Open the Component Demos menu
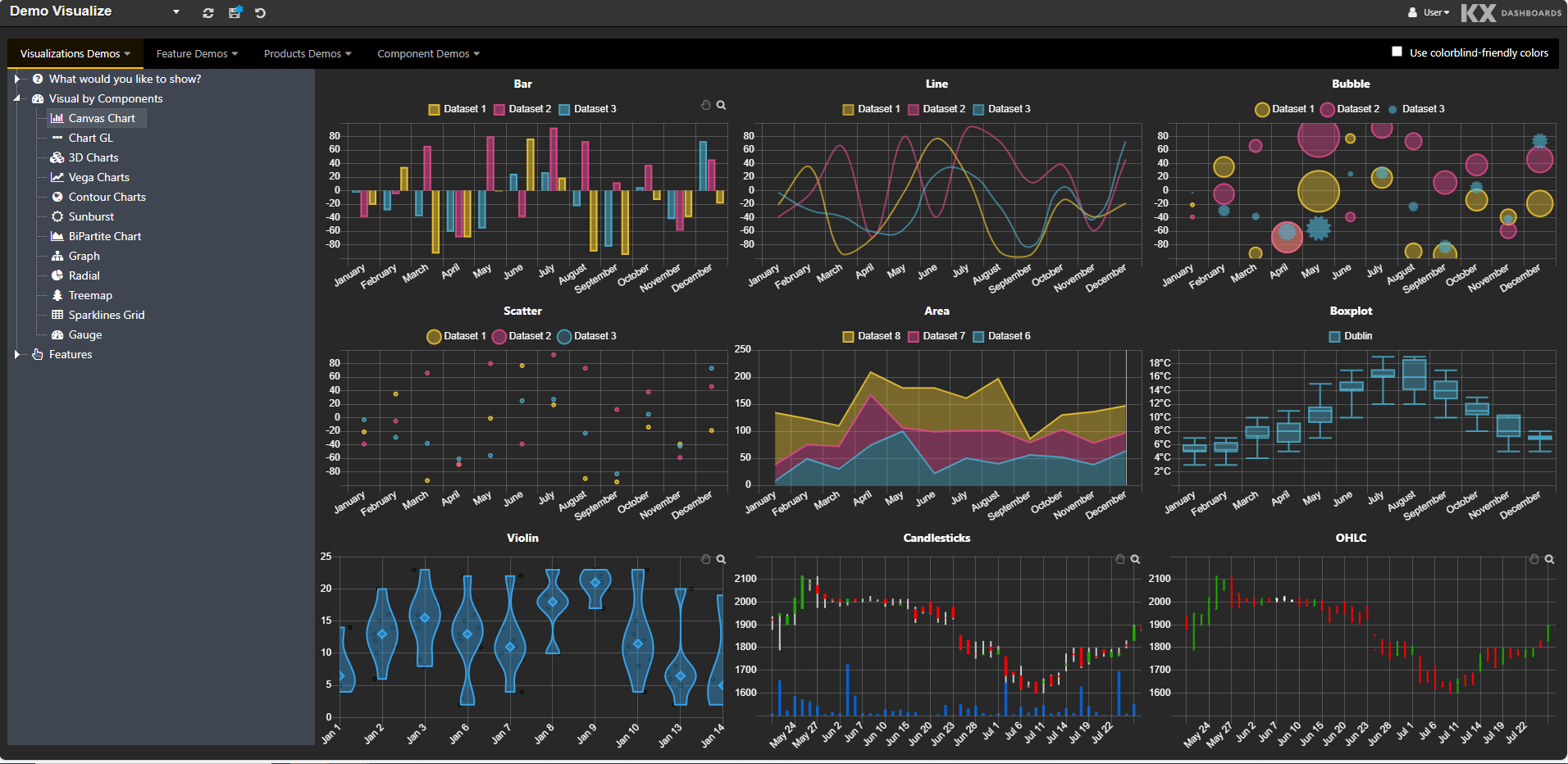1568x764 pixels. [x=428, y=54]
